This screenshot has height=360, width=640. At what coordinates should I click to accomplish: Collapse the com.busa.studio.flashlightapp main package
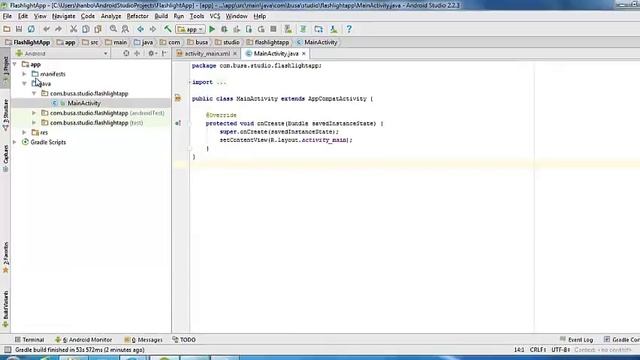[x=34, y=93]
